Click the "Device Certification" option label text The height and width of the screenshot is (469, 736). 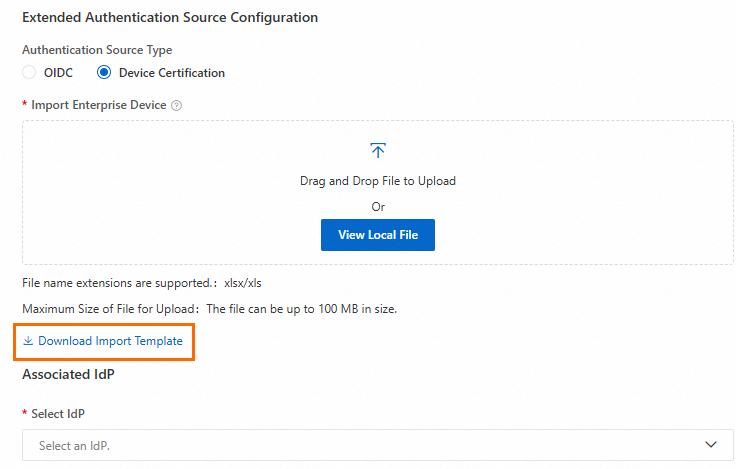coord(172,73)
